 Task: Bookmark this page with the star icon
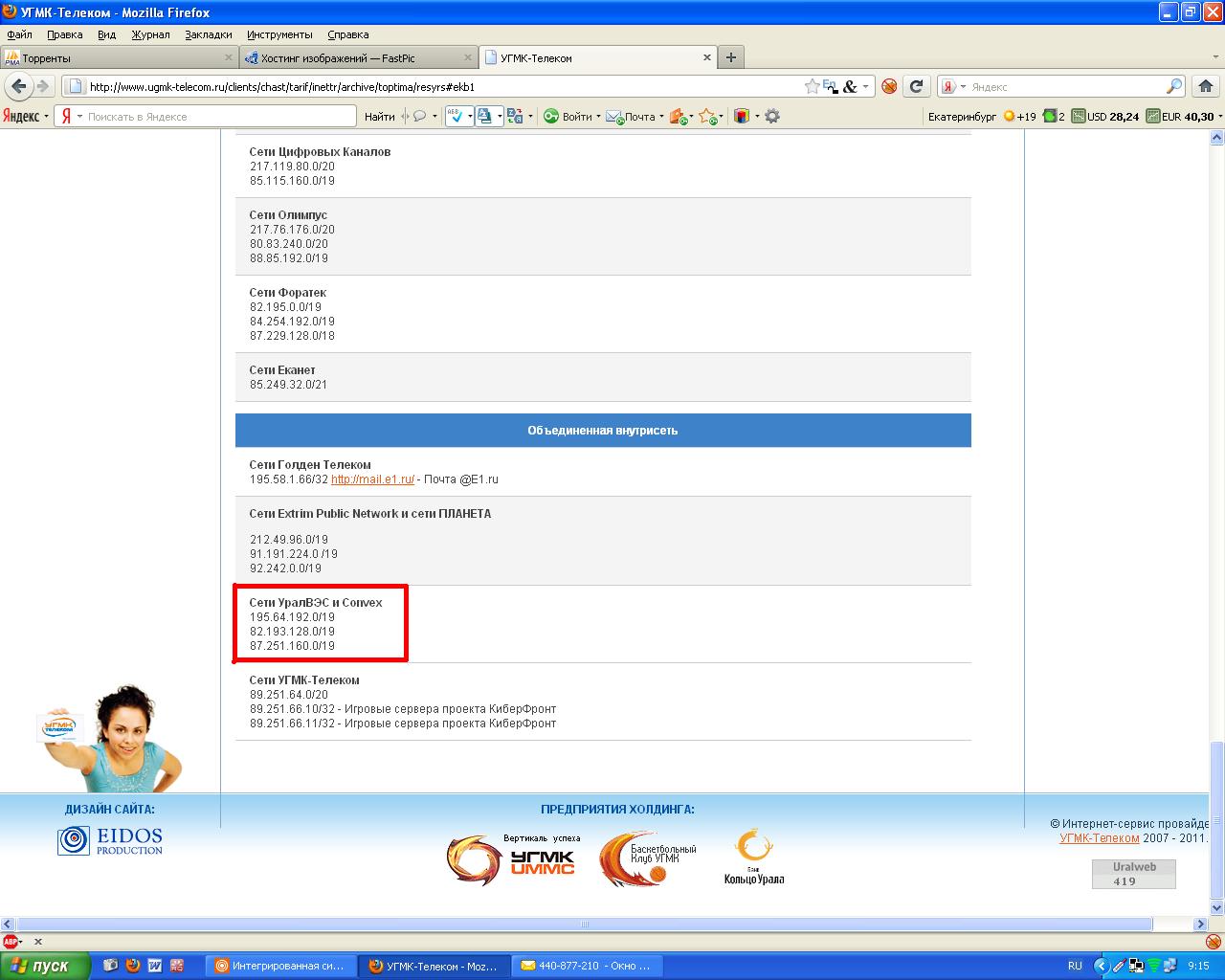tap(812, 86)
